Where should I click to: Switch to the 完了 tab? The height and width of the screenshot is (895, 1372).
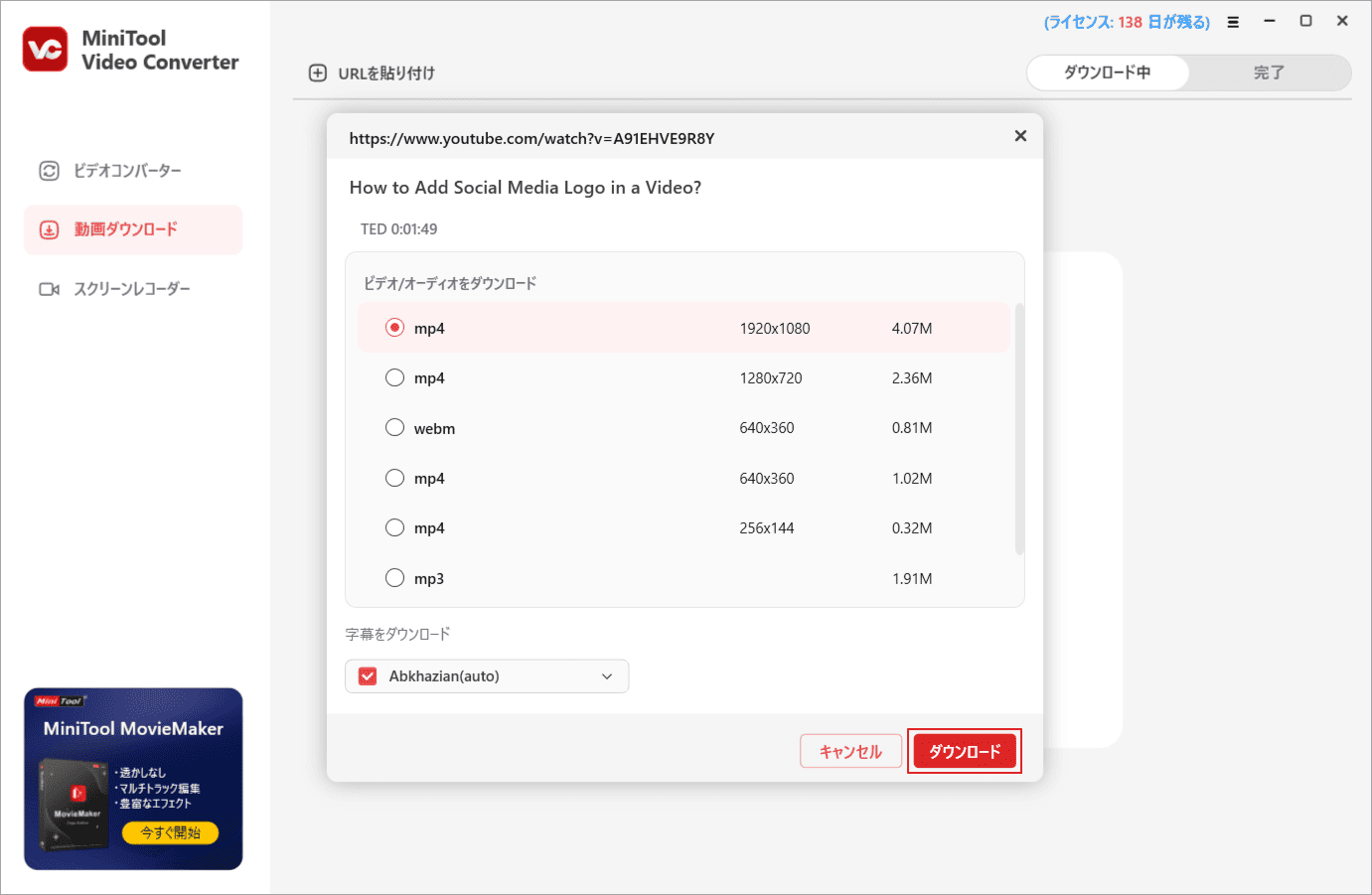[x=1269, y=73]
